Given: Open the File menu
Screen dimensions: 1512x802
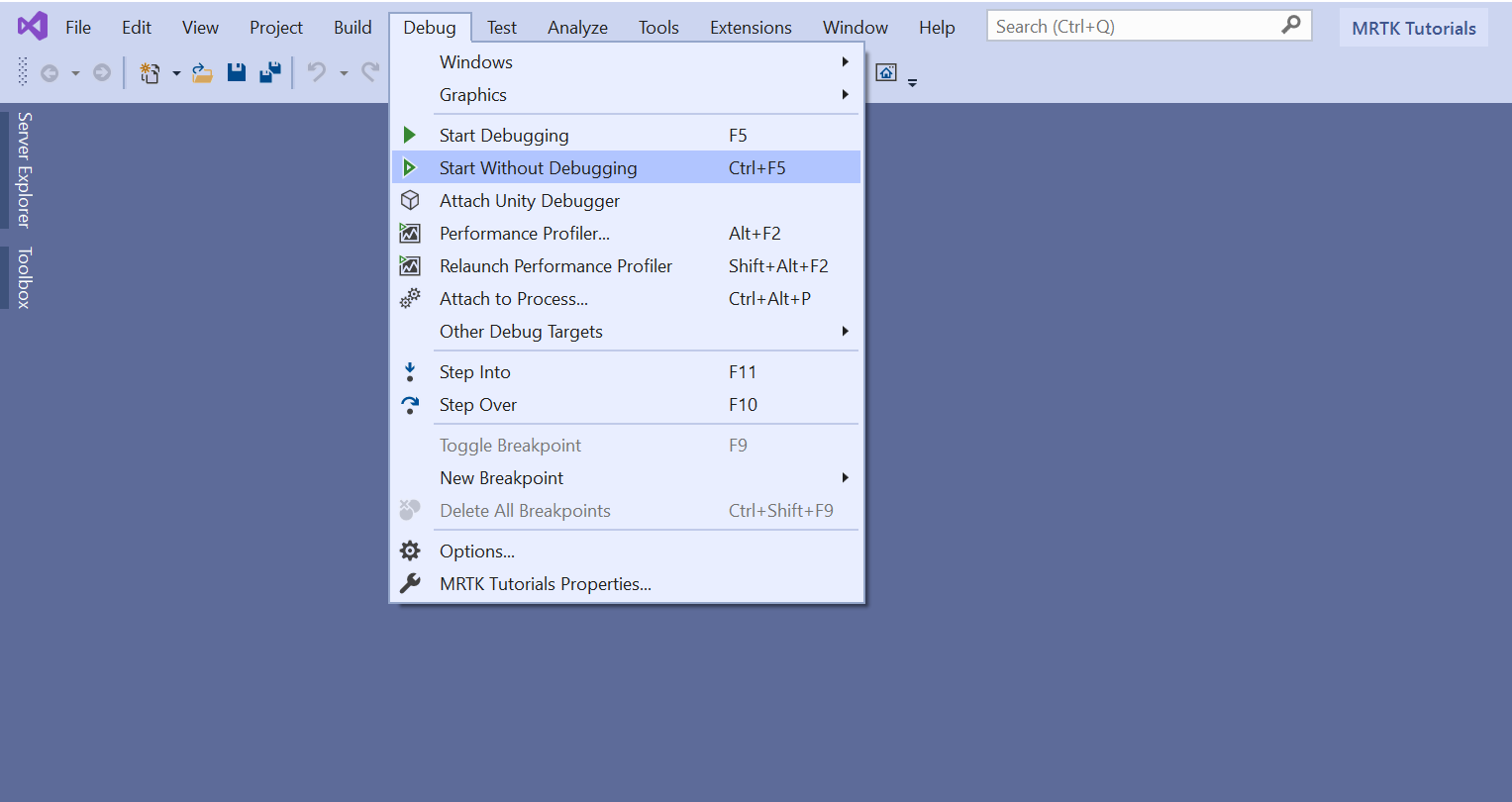Looking at the screenshot, I should 78,28.
